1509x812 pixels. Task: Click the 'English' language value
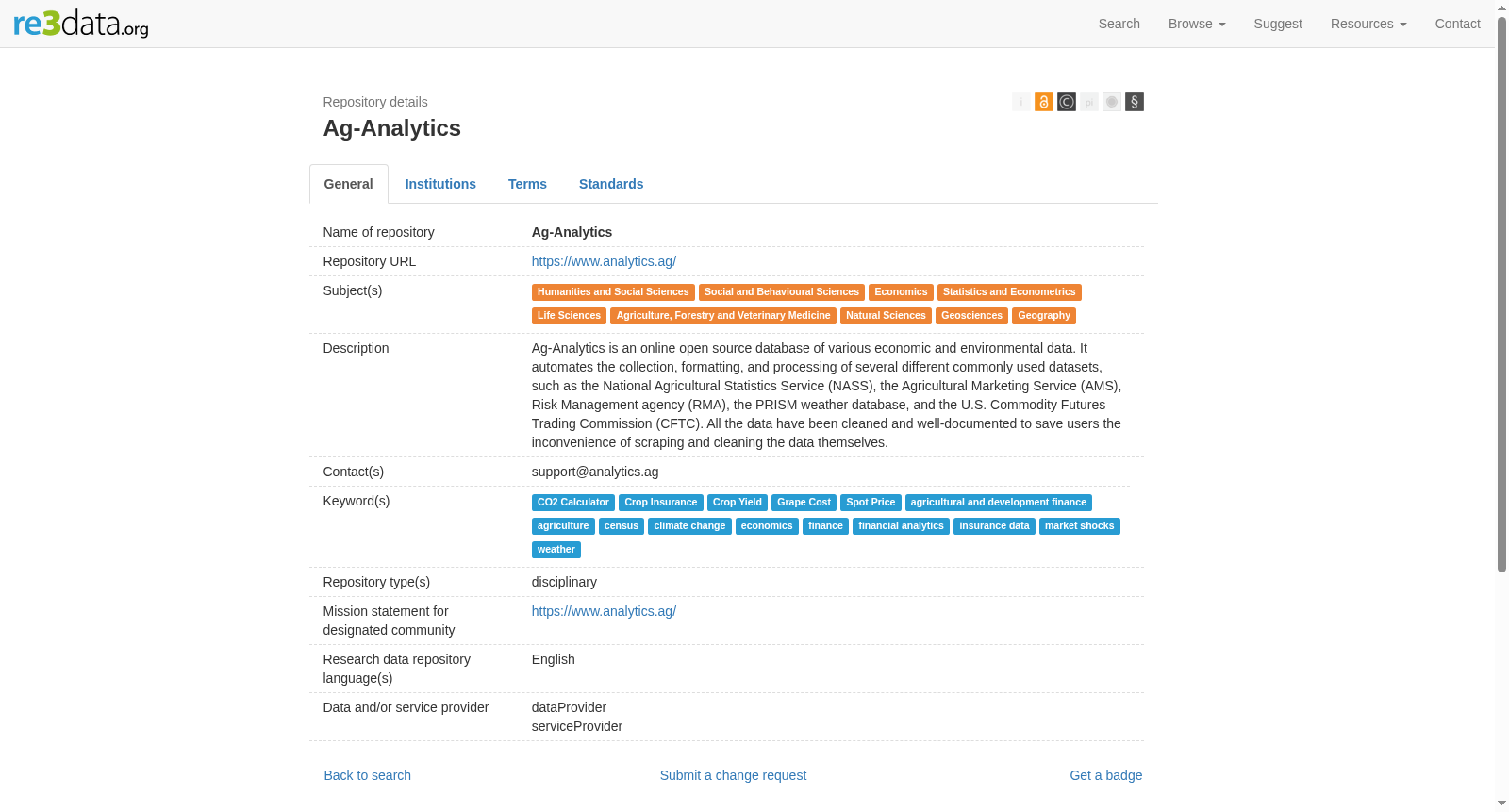tap(554, 659)
